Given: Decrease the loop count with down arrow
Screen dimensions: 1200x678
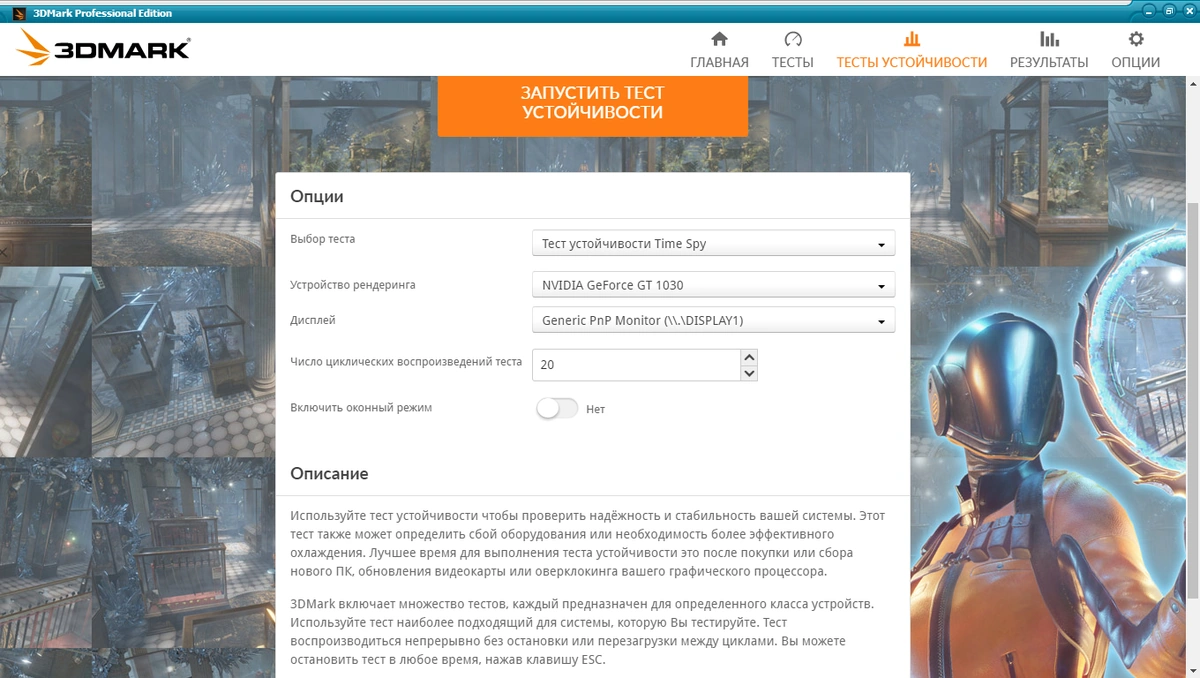Looking at the screenshot, I should (x=749, y=373).
